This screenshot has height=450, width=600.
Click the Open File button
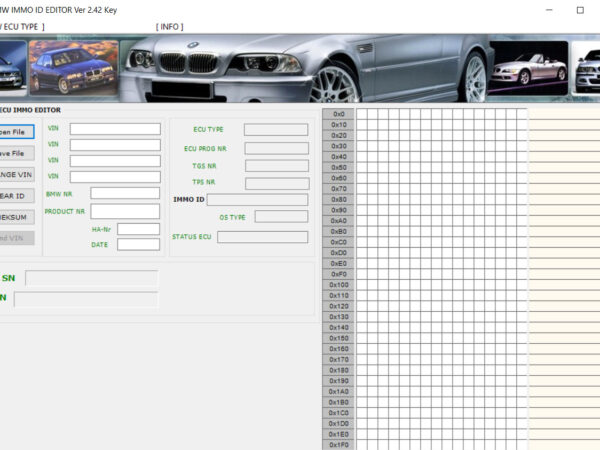point(17,132)
